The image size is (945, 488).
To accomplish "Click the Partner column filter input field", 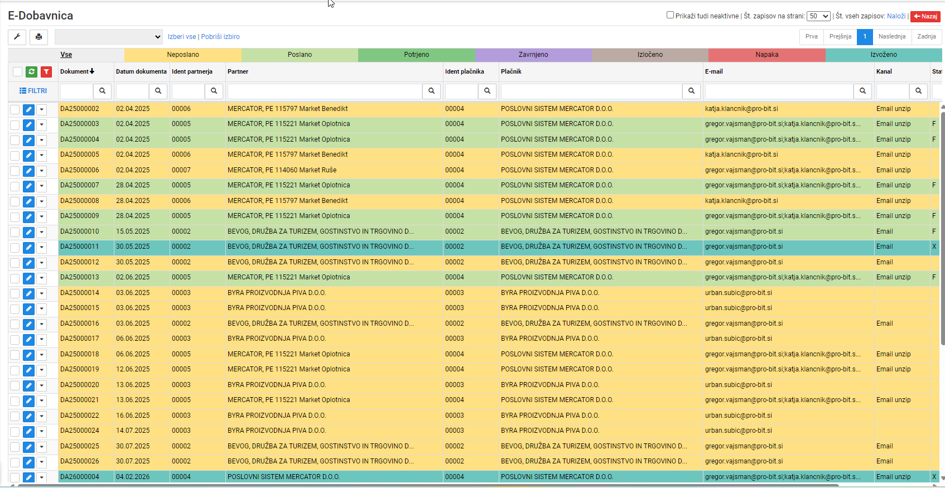I will tap(325, 91).
